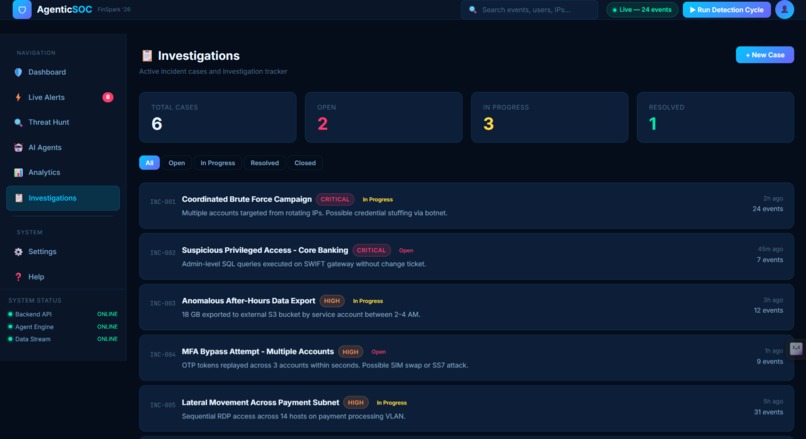Focus the Search events, users, IPs field
Viewport: 806px width, 439px height.
click(x=529, y=10)
